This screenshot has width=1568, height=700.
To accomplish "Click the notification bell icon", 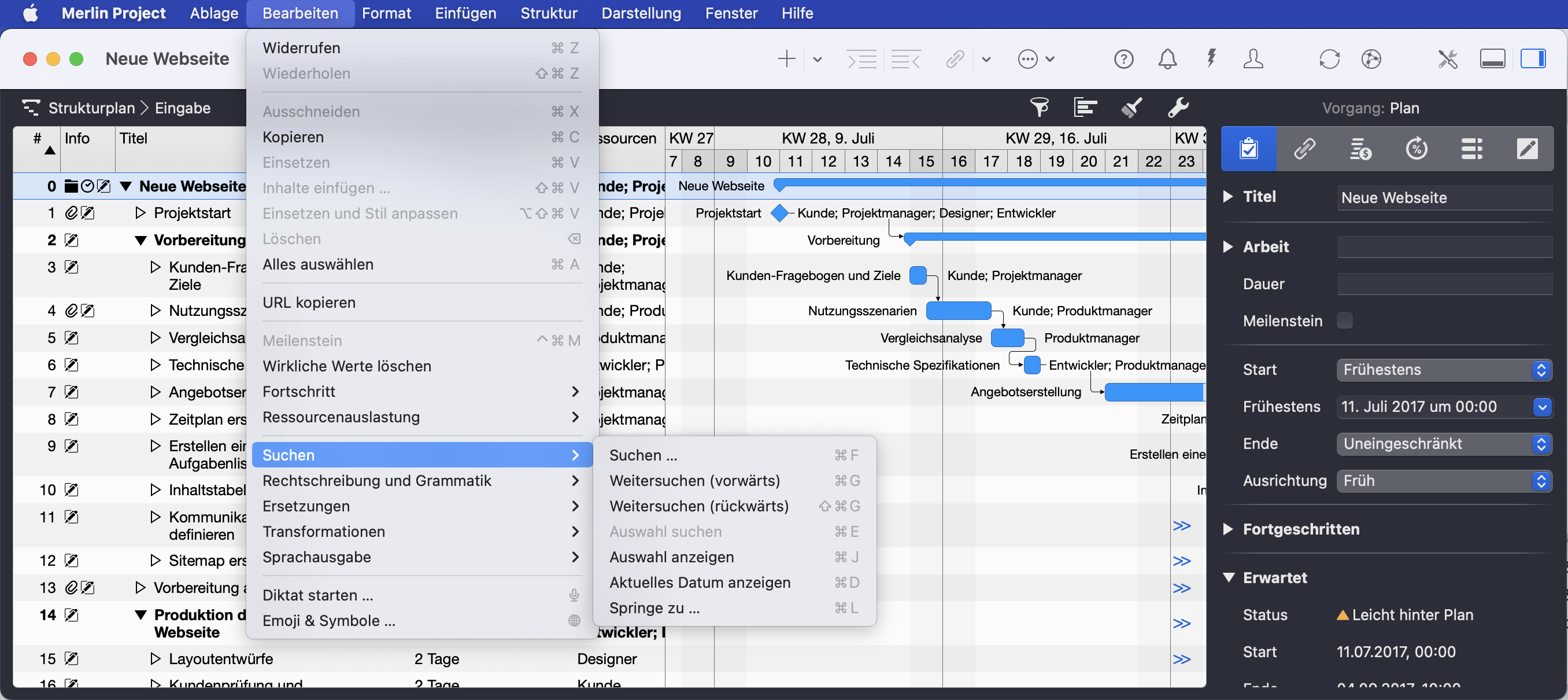I will 1167,59.
